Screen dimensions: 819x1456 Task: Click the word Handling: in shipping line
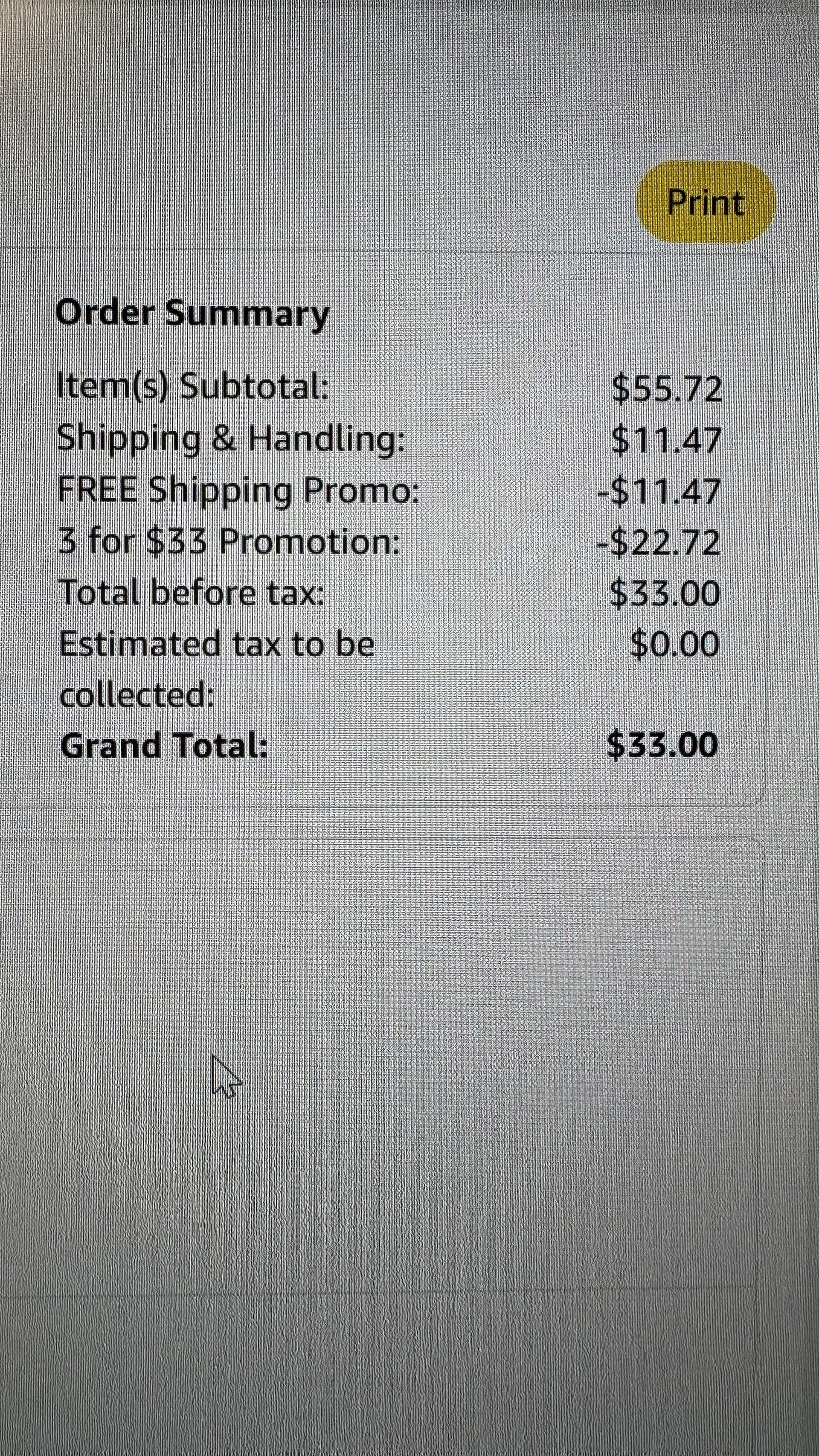[327, 439]
